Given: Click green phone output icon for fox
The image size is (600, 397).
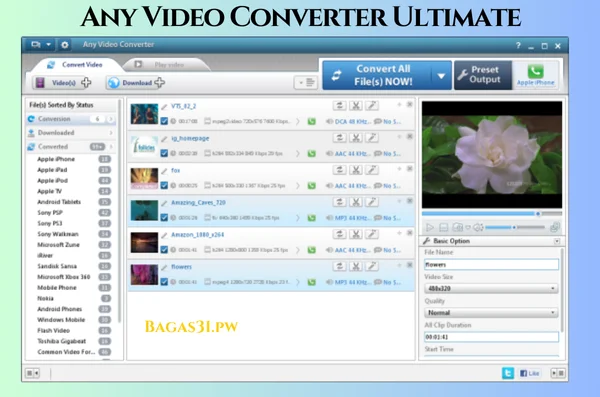Looking at the screenshot, I should click(x=311, y=186).
